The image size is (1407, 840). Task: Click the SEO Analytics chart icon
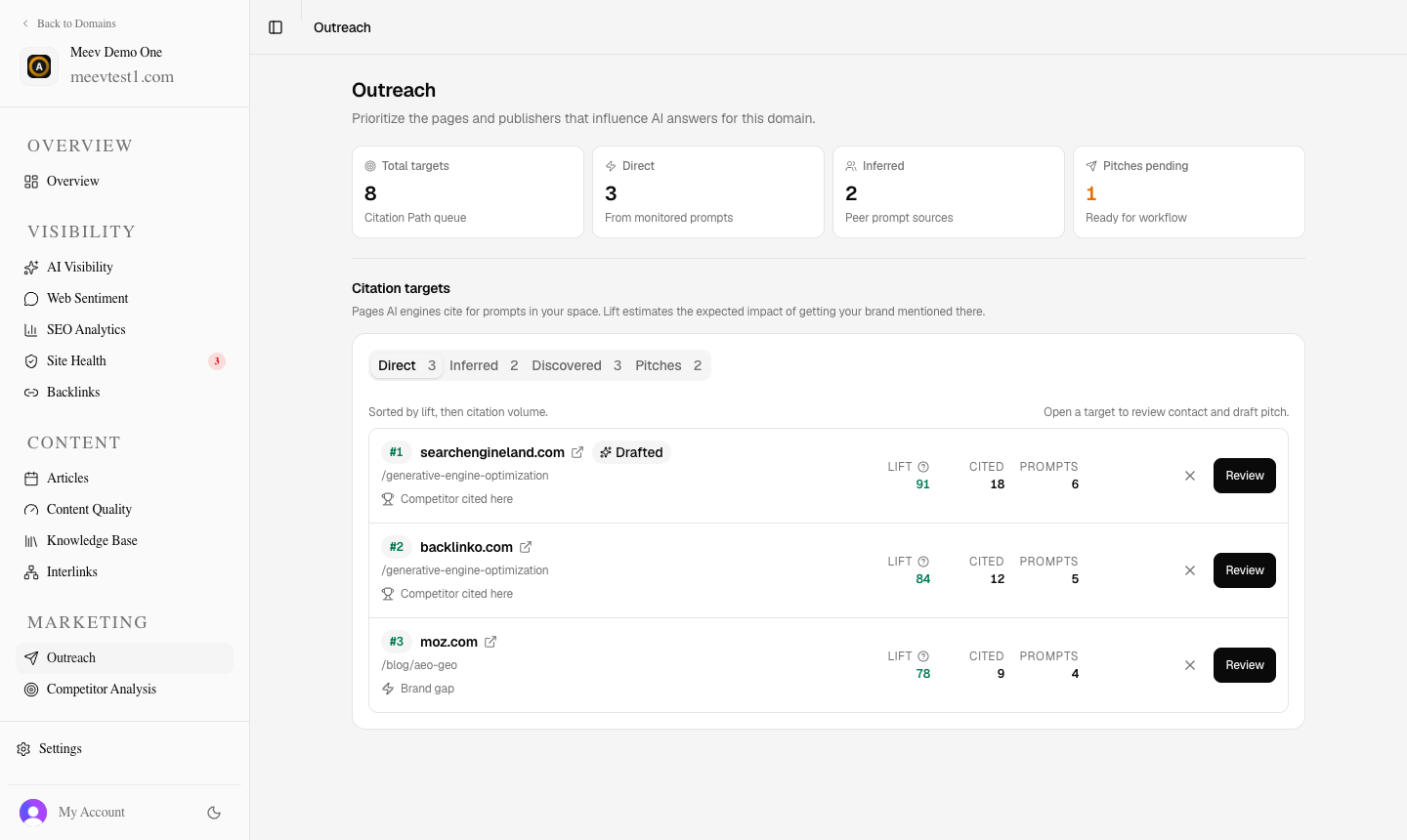pyautogui.click(x=31, y=330)
